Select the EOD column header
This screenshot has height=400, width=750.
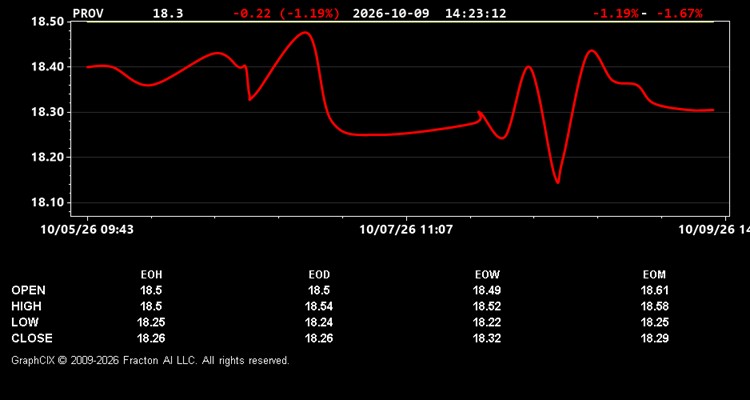[x=319, y=275]
